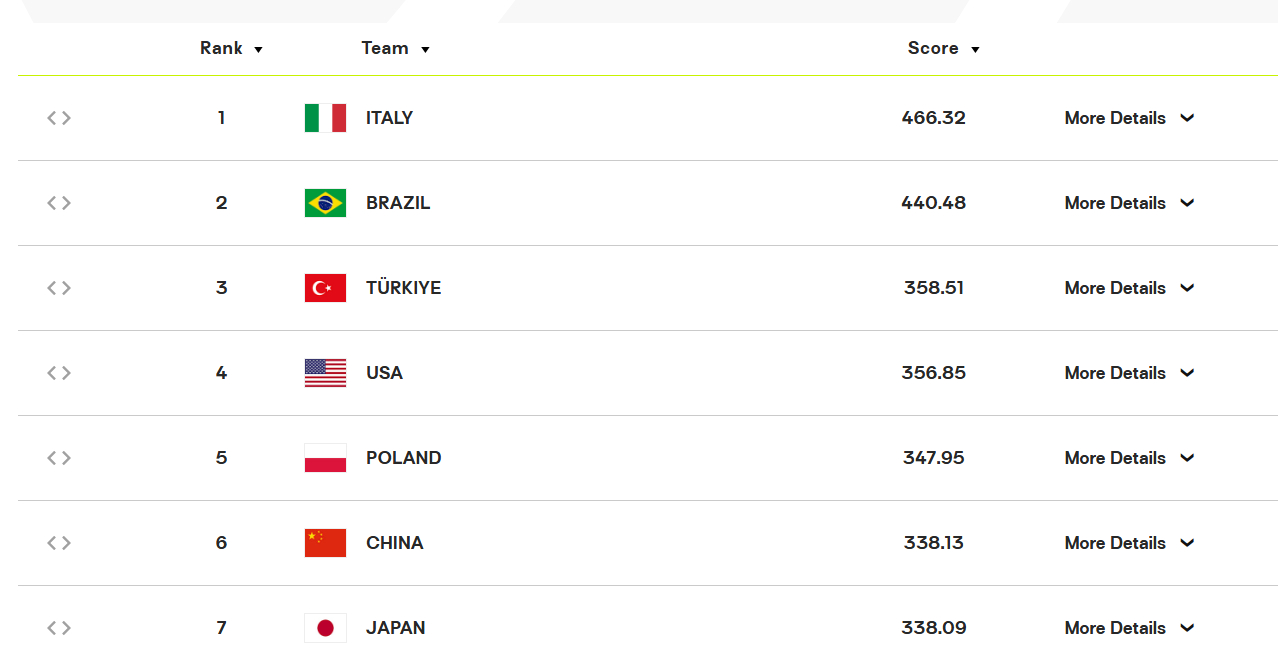Sort the table by Score column

click(943, 48)
